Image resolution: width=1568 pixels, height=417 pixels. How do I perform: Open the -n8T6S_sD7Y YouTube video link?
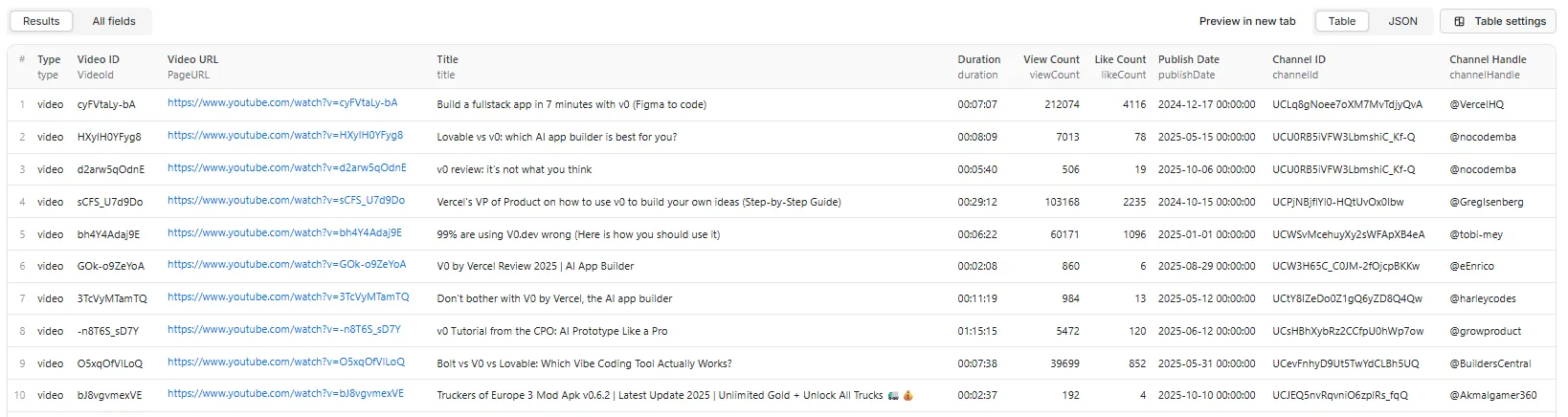[284, 330]
